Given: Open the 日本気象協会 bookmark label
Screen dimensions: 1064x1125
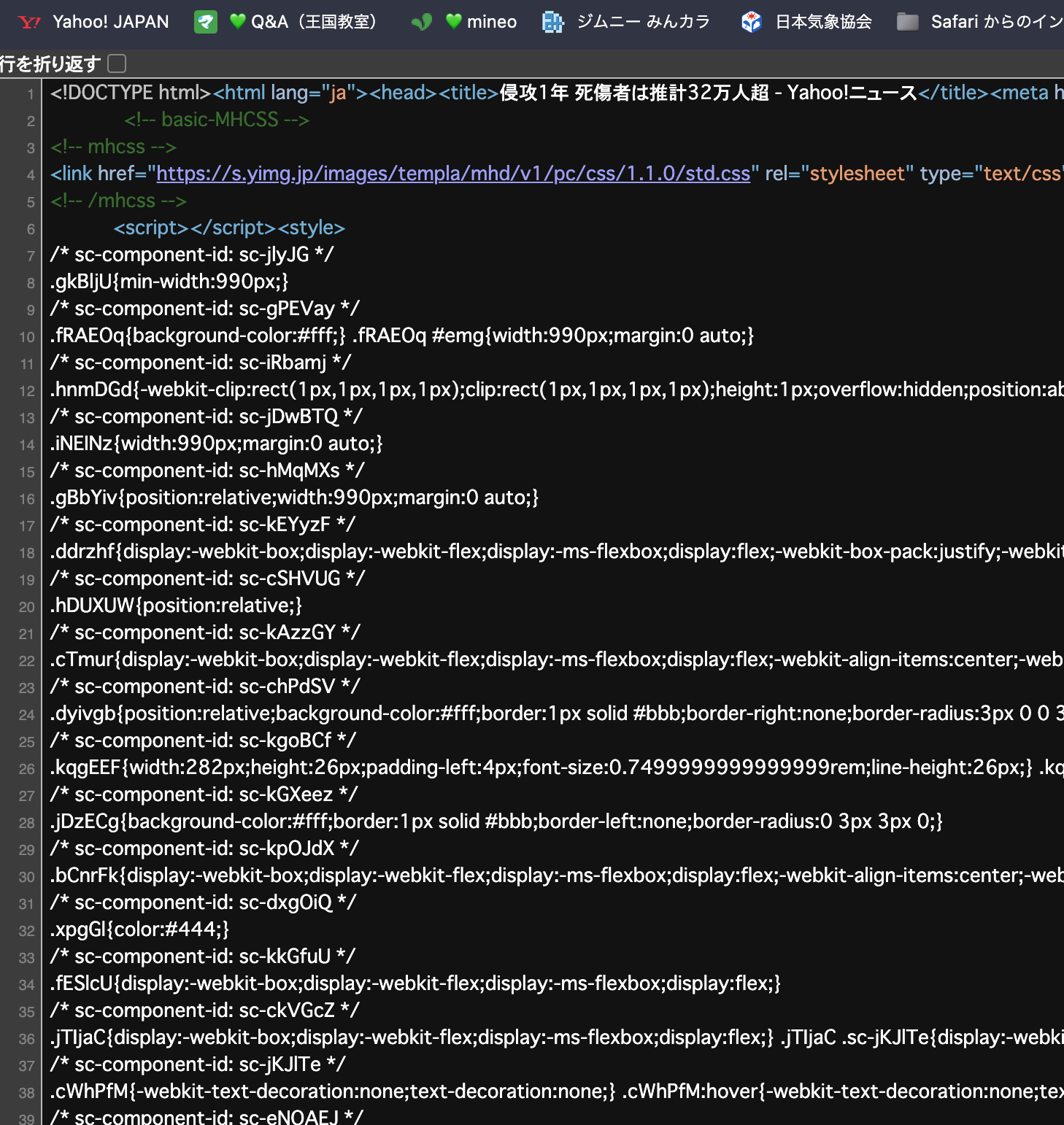Looking at the screenshot, I should click(x=823, y=22).
